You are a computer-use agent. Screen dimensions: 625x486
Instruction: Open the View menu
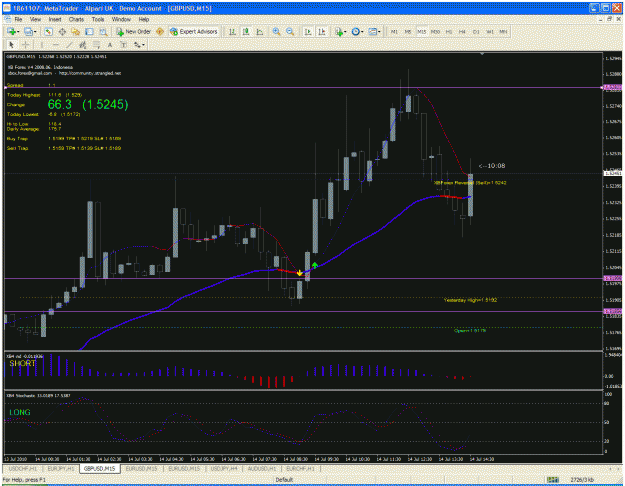[x=35, y=19]
